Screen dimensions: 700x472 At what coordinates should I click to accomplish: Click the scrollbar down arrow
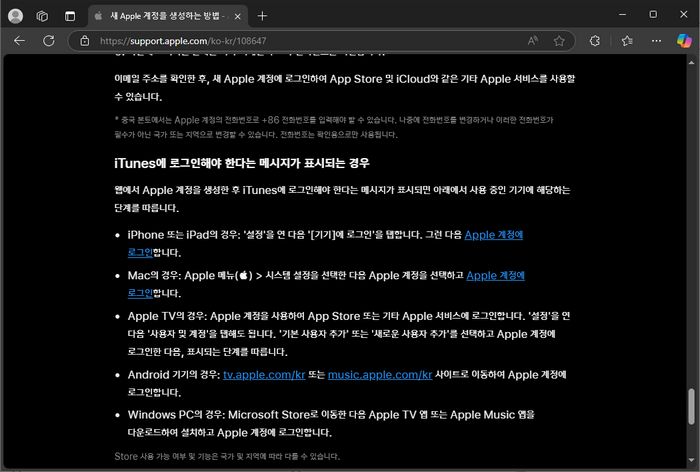click(692, 459)
